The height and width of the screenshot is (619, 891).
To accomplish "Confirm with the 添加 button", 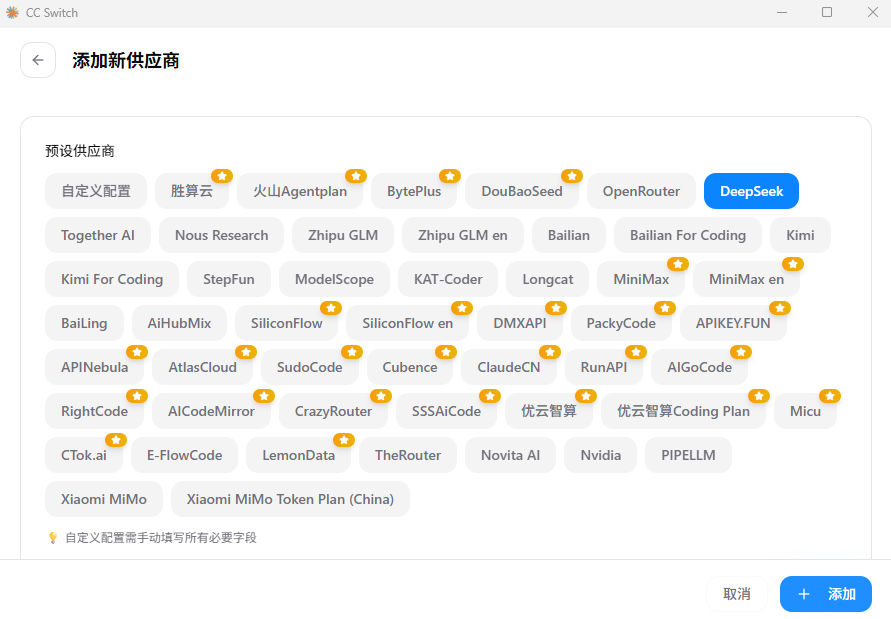I will coord(826,594).
